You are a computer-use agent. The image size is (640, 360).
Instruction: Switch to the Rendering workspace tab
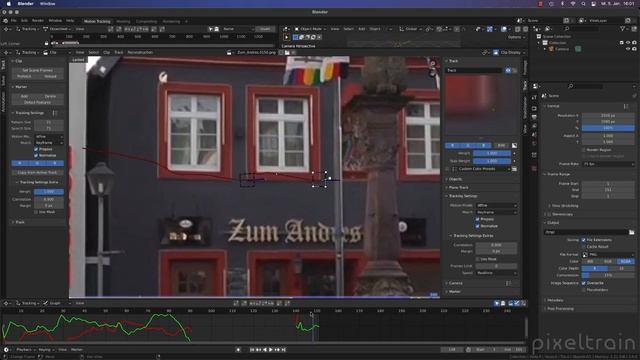pos(171,21)
